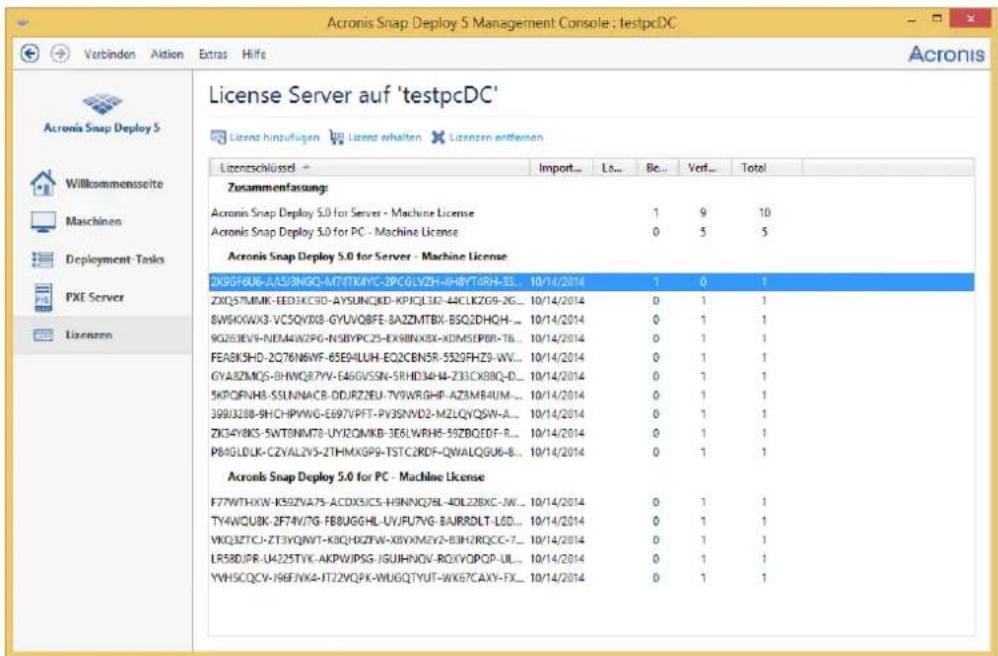Image resolution: width=998 pixels, height=656 pixels.
Task: Go to Willkommensseite in sidebar
Action: pyautogui.click(x=114, y=184)
